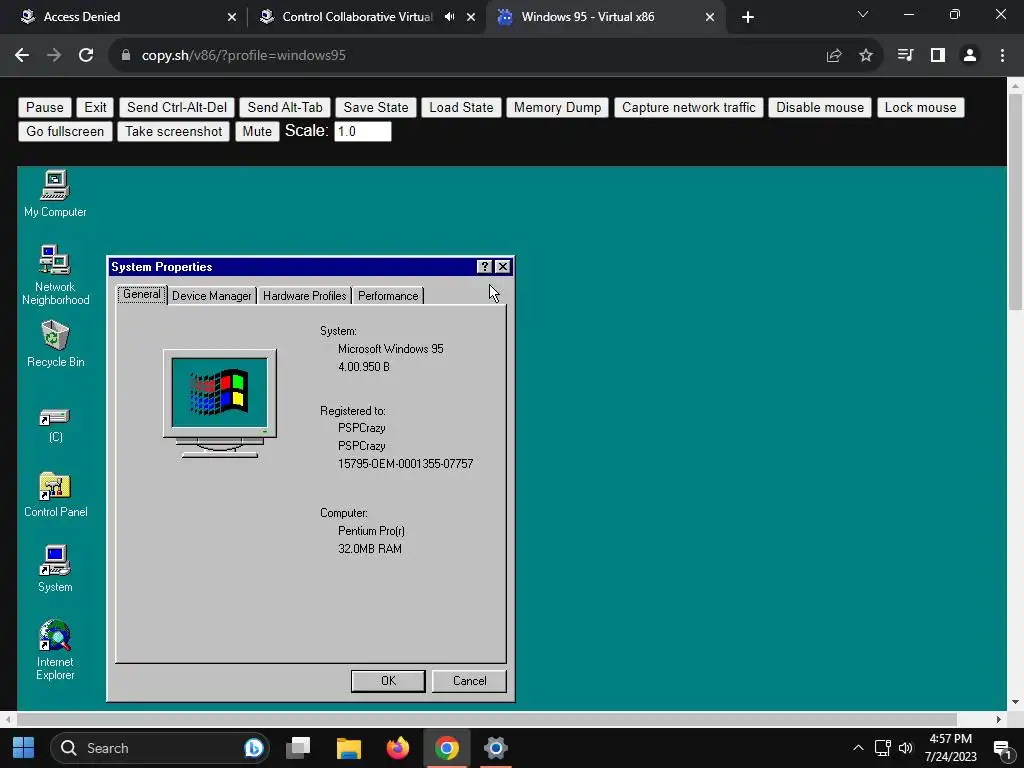The height and width of the screenshot is (768, 1024).
Task: Click the page horizontal scrollbar
Action: 487,719
